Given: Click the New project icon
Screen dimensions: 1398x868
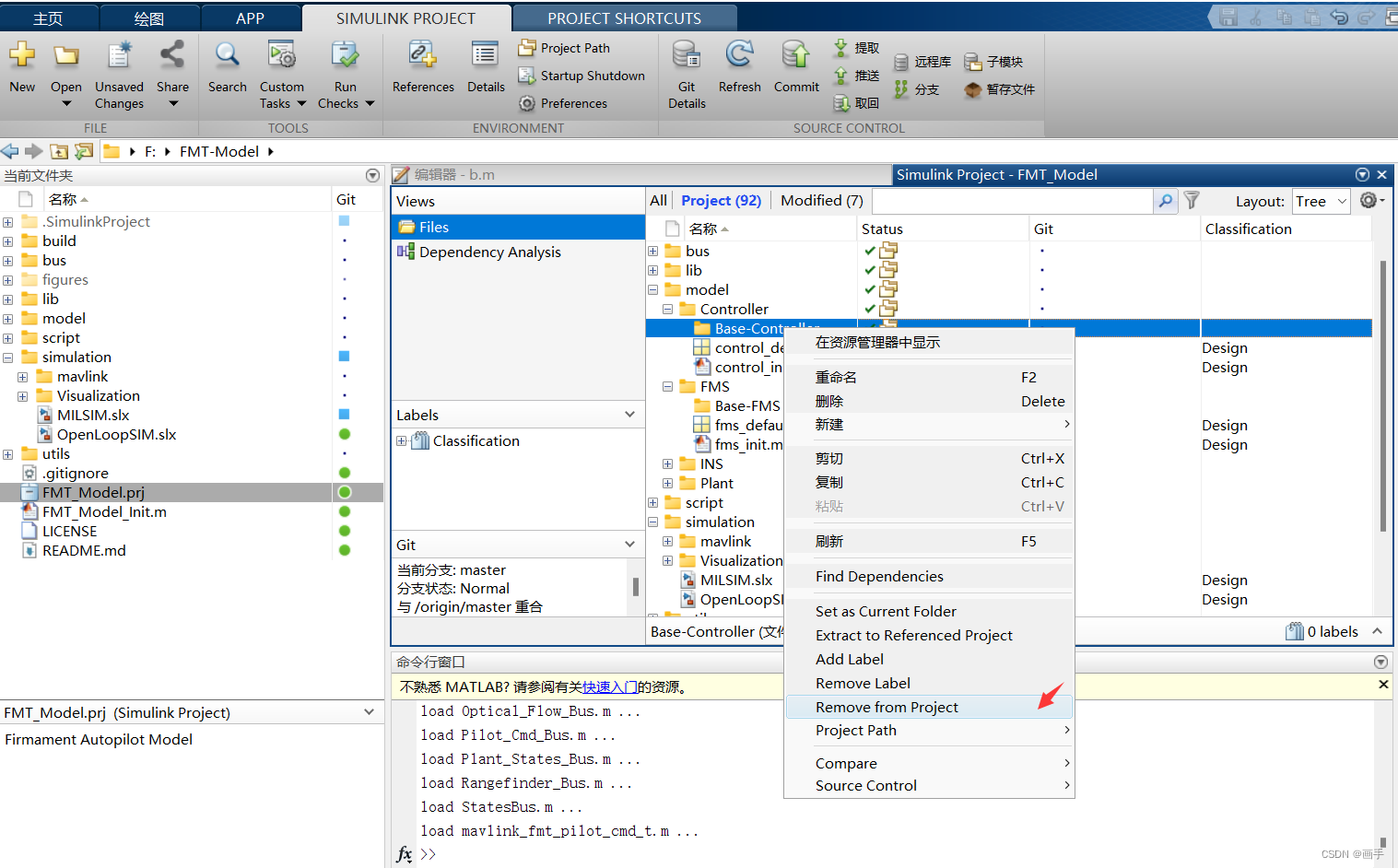Looking at the screenshot, I should point(22,55).
